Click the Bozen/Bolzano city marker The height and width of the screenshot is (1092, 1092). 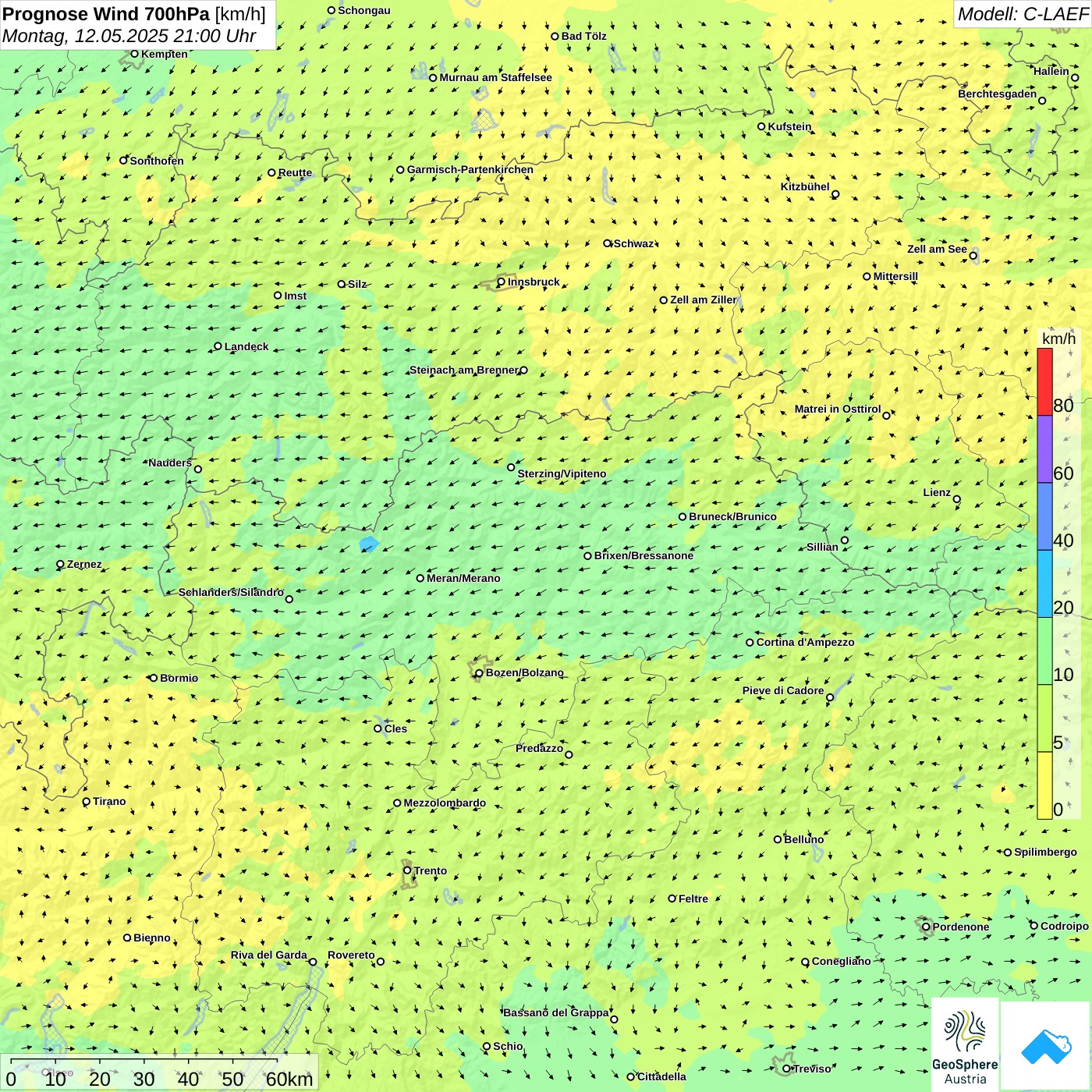coord(479,673)
